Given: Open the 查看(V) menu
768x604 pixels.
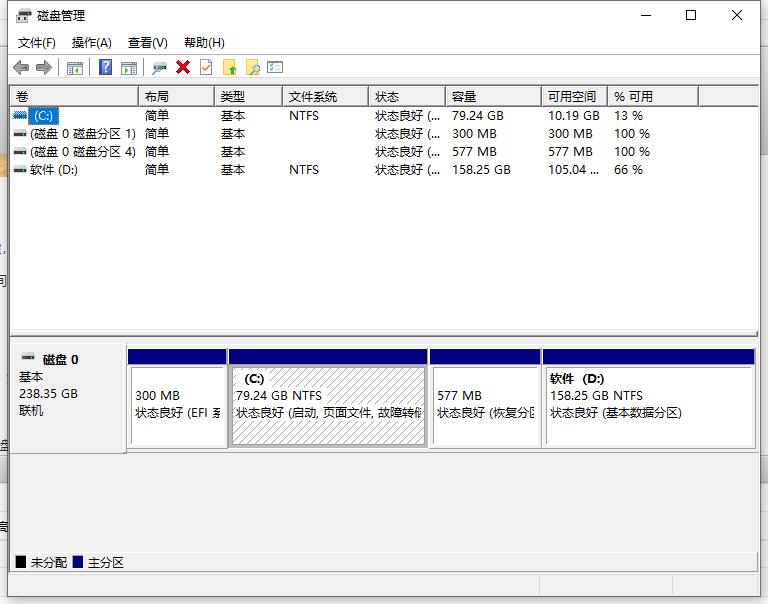Looking at the screenshot, I should tap(147, 43).
